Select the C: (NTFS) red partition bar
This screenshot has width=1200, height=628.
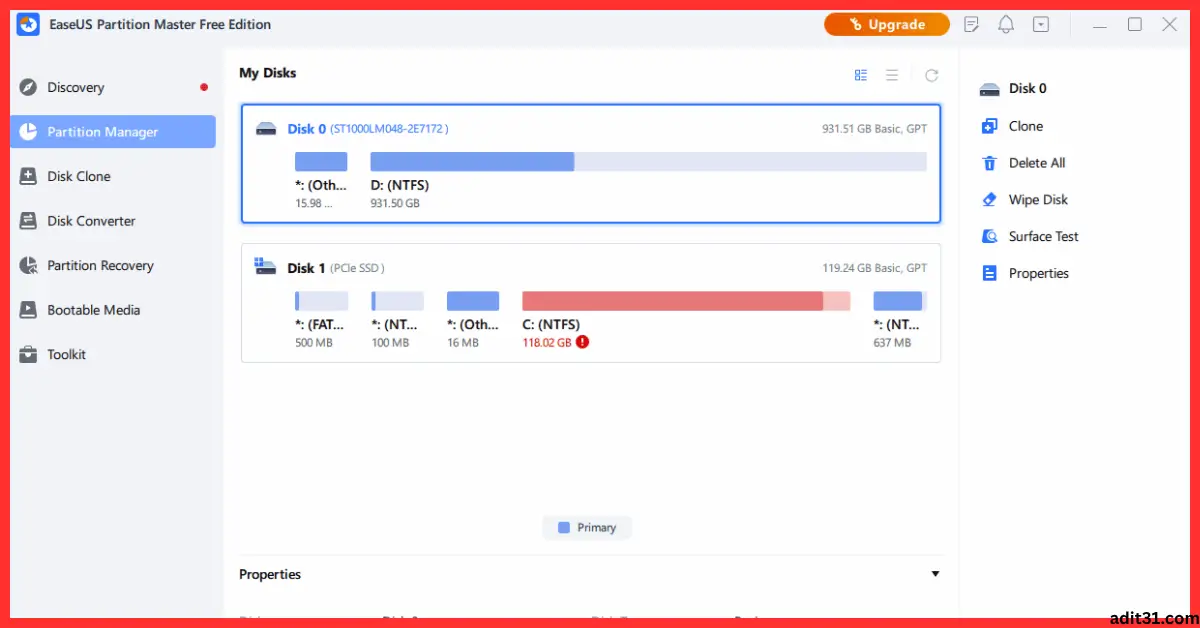[x=686, y=301]
